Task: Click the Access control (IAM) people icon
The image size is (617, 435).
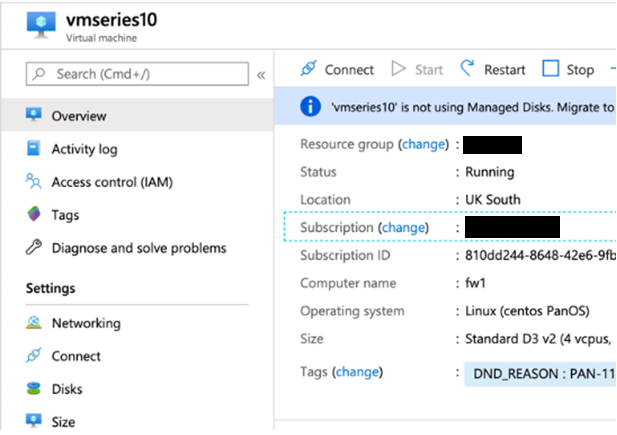Action: click(34, 182)
